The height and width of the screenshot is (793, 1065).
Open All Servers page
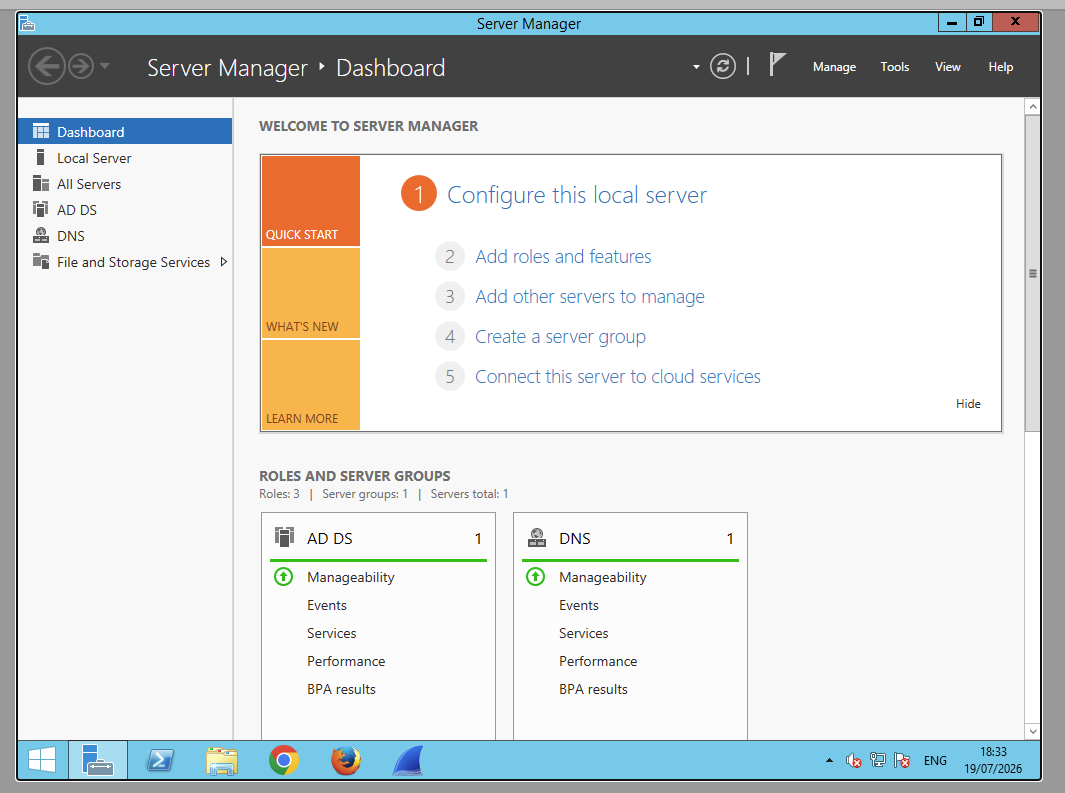click(x=125, y=184)
